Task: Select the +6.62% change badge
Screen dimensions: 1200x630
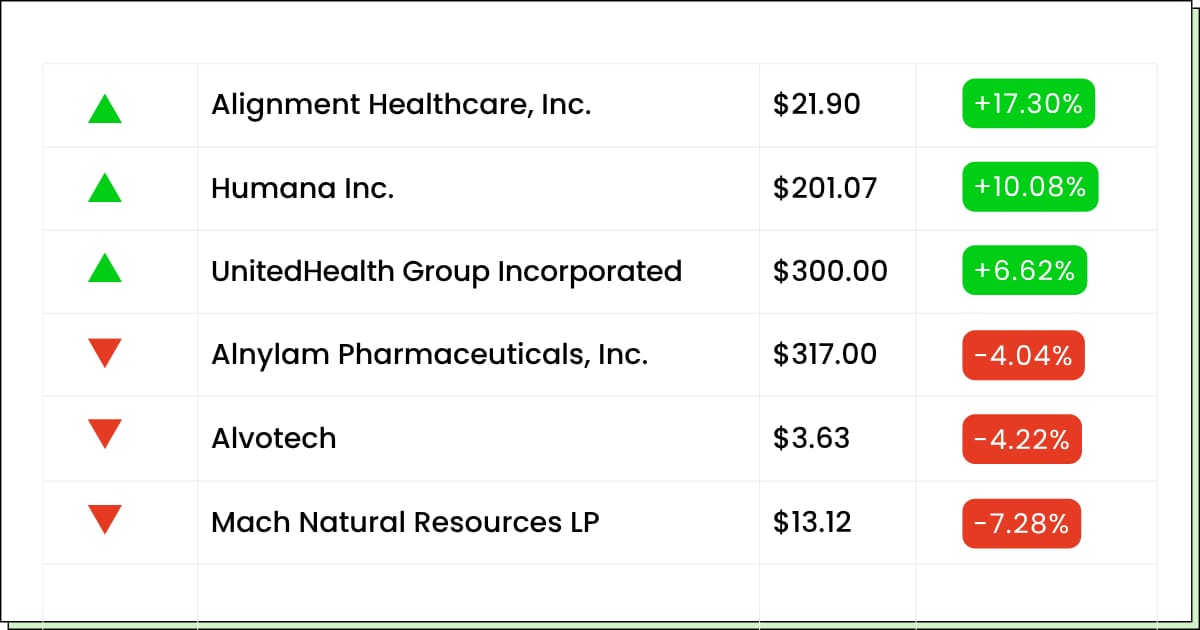Action: (x=1024, y=271)
